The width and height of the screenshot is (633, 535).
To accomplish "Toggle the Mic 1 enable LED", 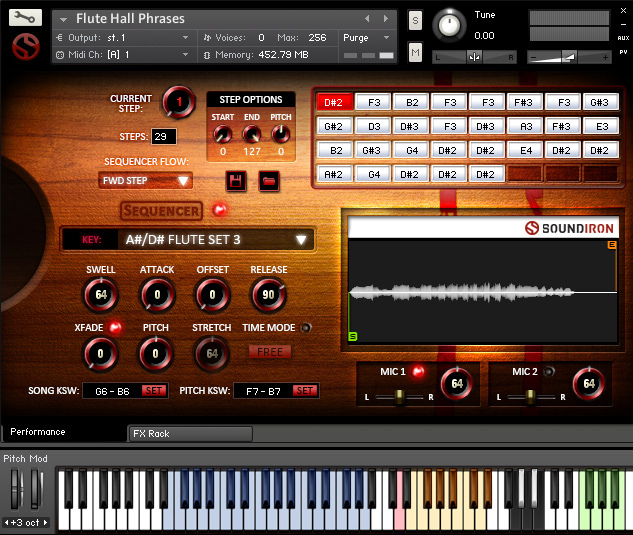I will (418, 371).
